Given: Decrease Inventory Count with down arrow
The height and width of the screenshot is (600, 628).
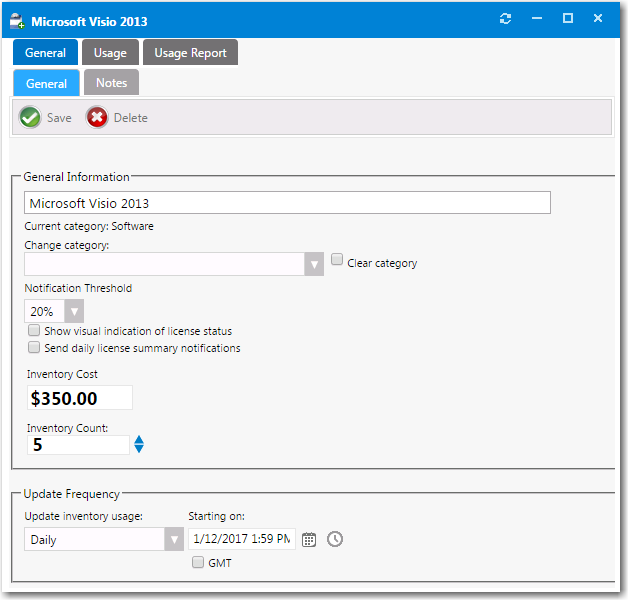Looking at the screenshot, I should tap(139, 450).
